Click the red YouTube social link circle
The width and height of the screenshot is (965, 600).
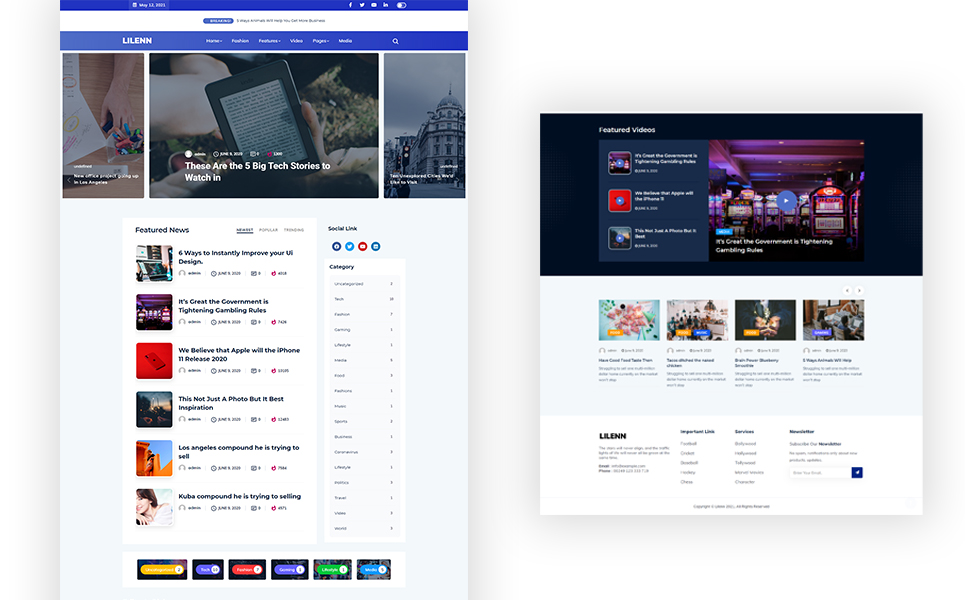[x=362, y=246]
